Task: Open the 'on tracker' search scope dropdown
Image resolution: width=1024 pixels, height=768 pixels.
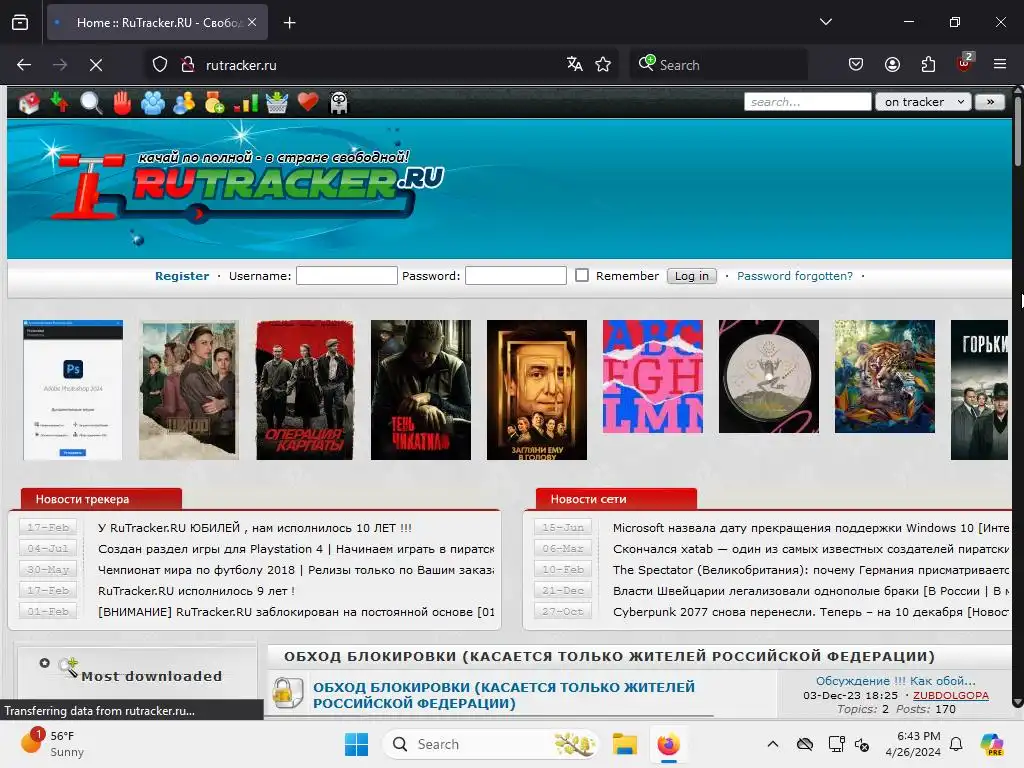Action: coord(923,102)
